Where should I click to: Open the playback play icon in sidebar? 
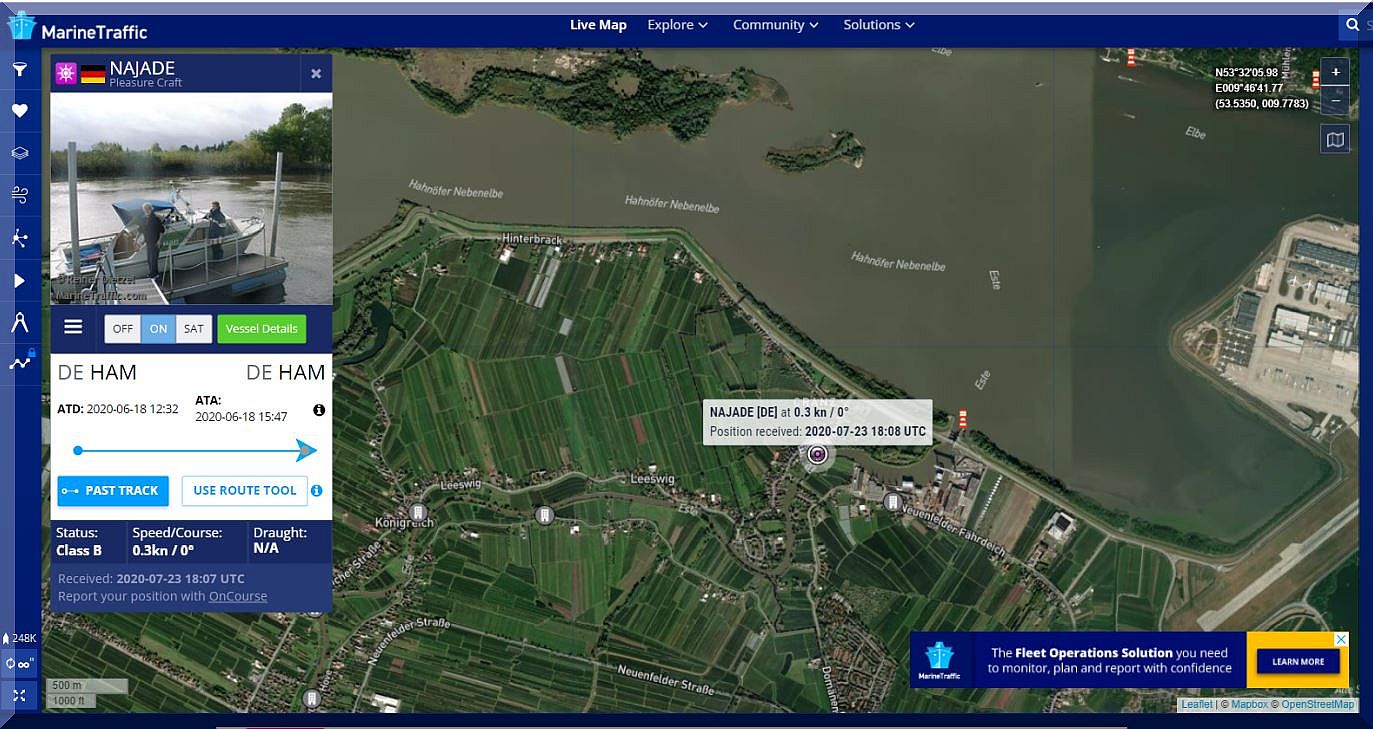point(19,281)
